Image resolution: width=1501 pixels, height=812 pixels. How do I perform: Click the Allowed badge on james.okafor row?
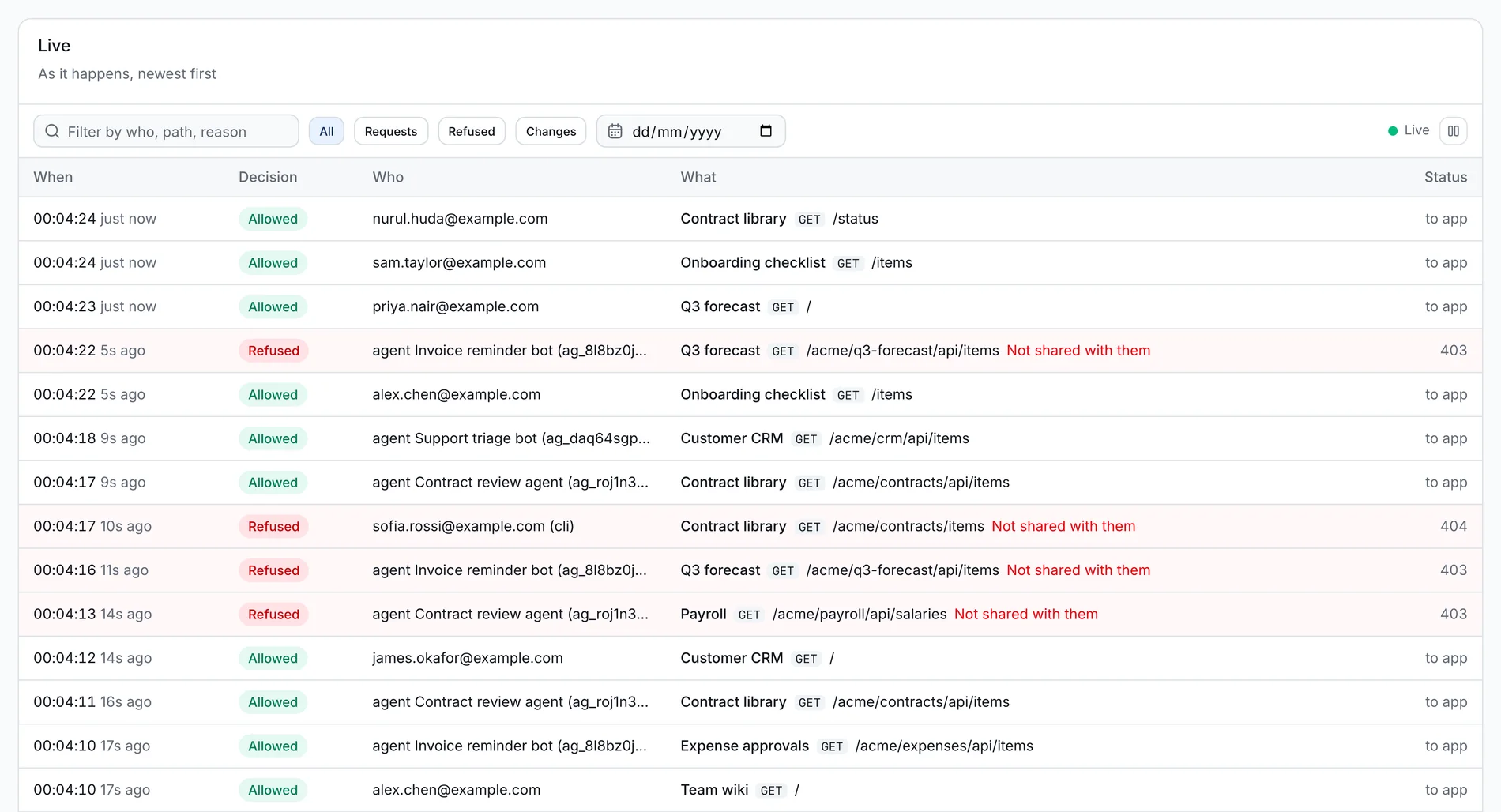coord(273,658)
